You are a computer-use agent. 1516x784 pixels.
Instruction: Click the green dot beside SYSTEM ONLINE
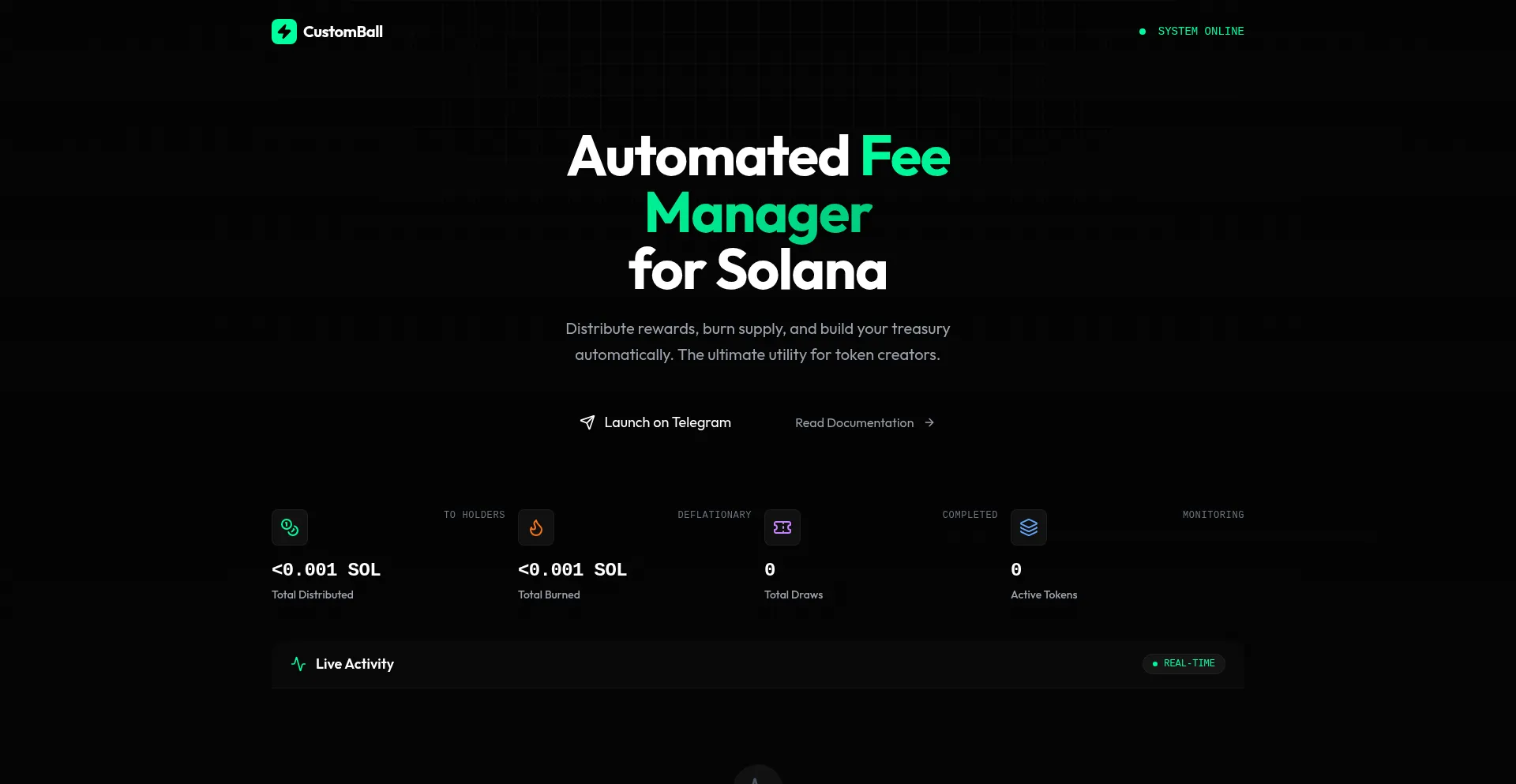[x=1143, y=32]
